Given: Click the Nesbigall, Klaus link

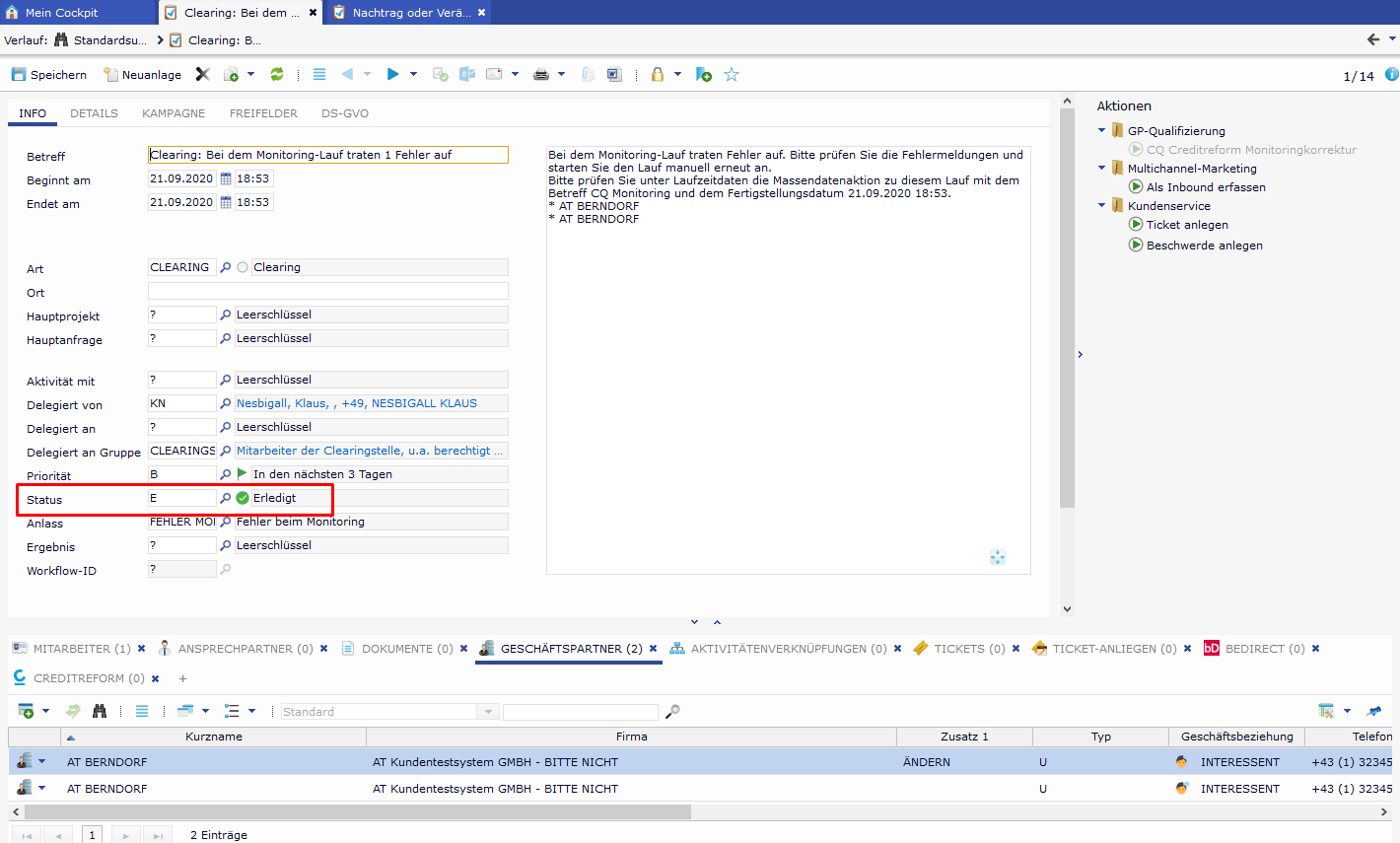Looking at the screenshot, I should click(x=356, y=403).
